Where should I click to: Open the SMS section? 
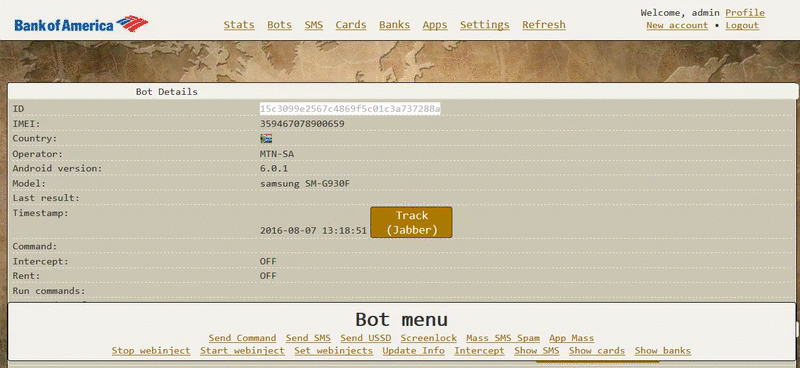pyautogui.click(x=314, y=24)
